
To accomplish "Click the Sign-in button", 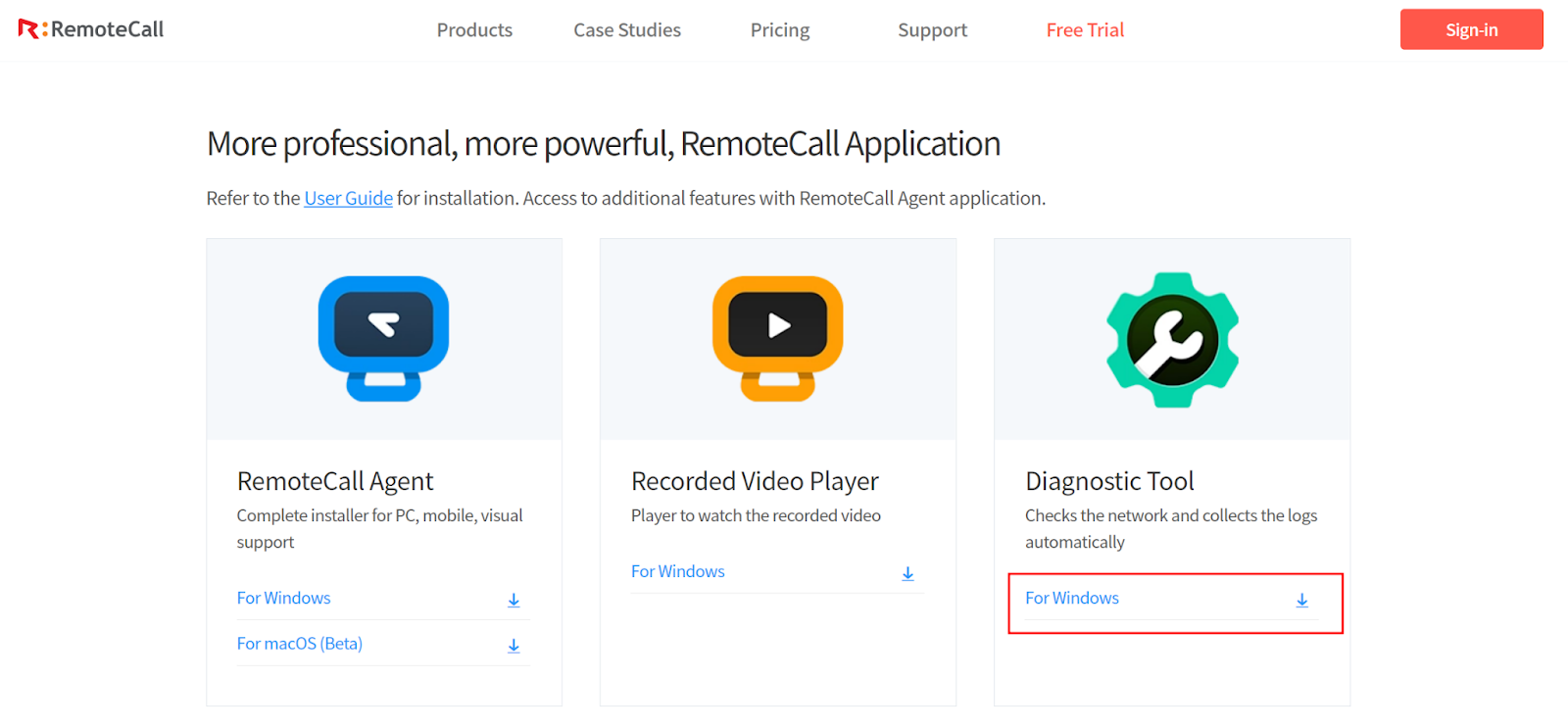I will point(1472,29).
